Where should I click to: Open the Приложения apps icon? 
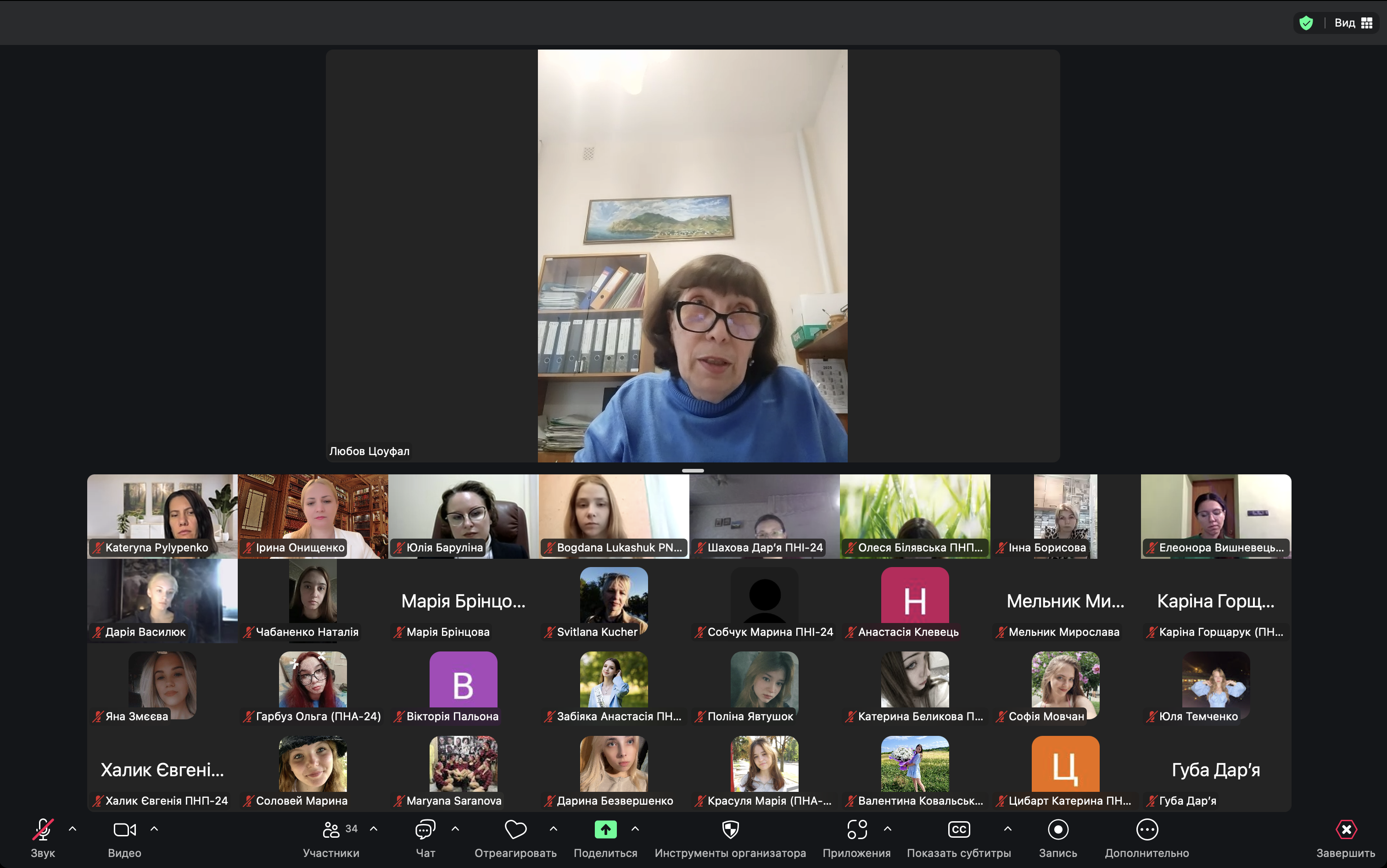coord(856,829)
